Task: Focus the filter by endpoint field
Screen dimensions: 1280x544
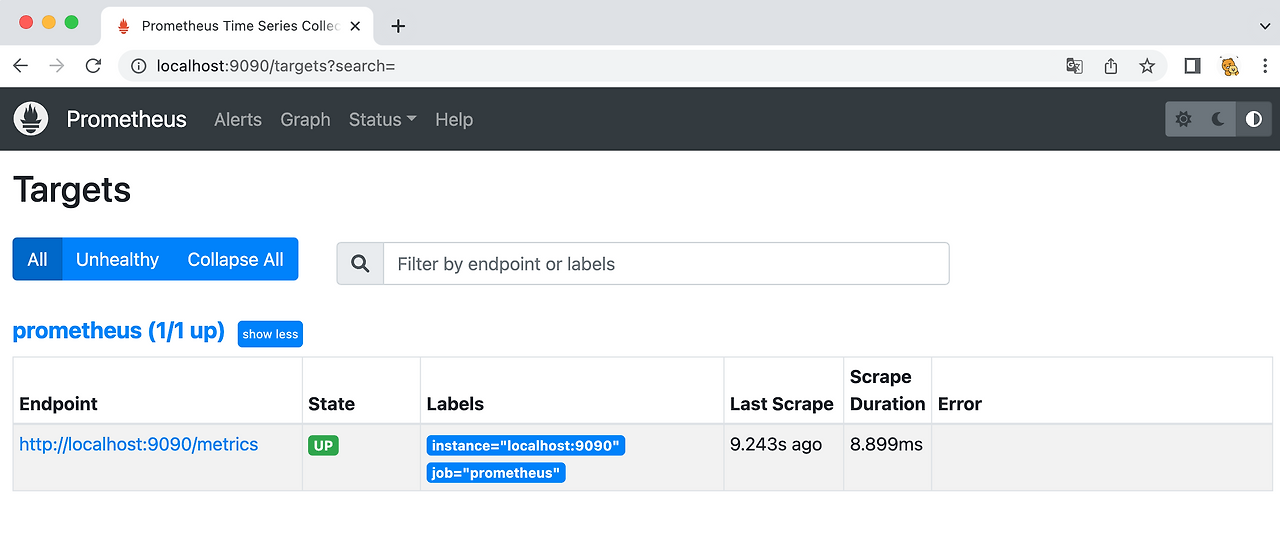Action: tap(665, 264)
